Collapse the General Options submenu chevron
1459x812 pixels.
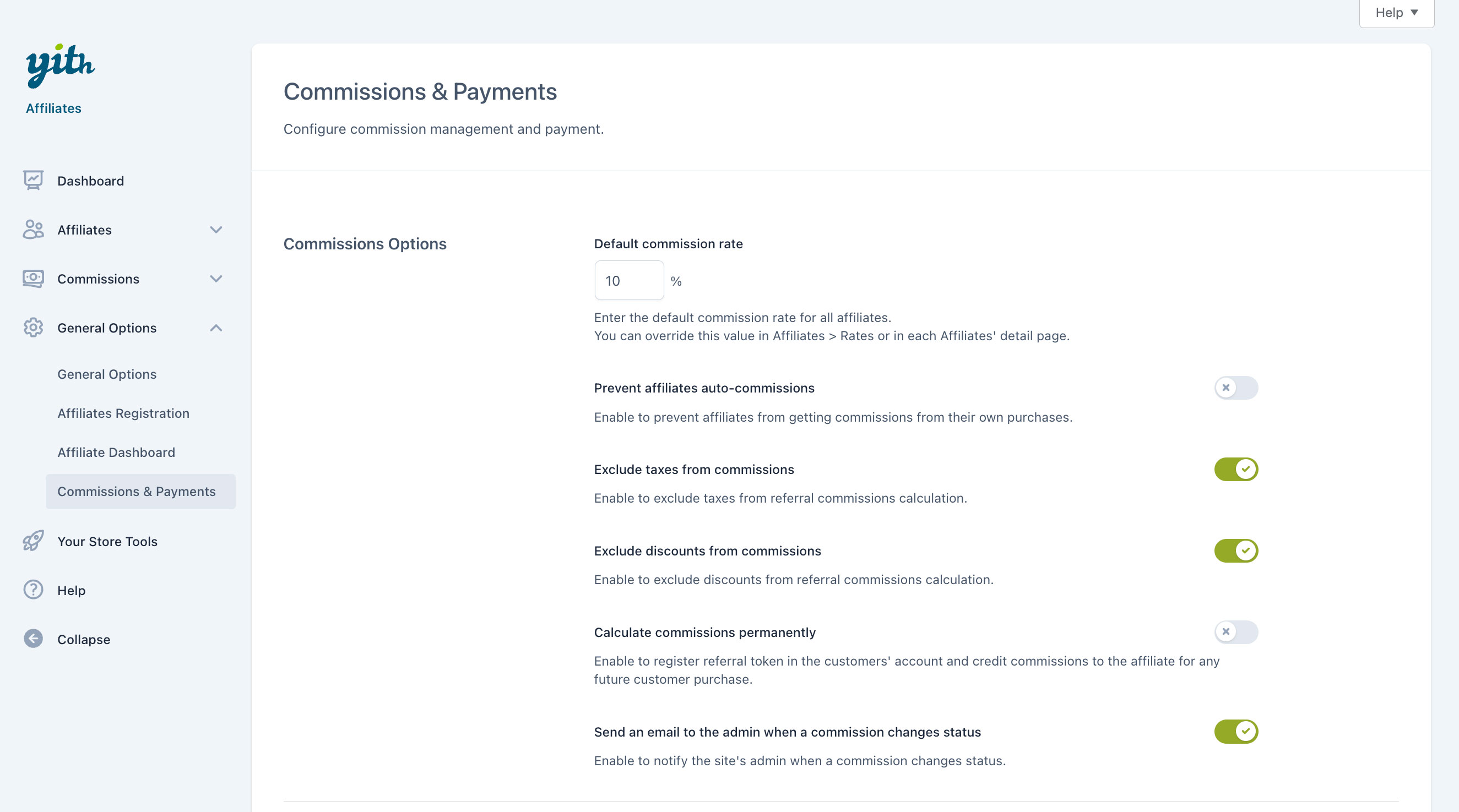[216, 328]
